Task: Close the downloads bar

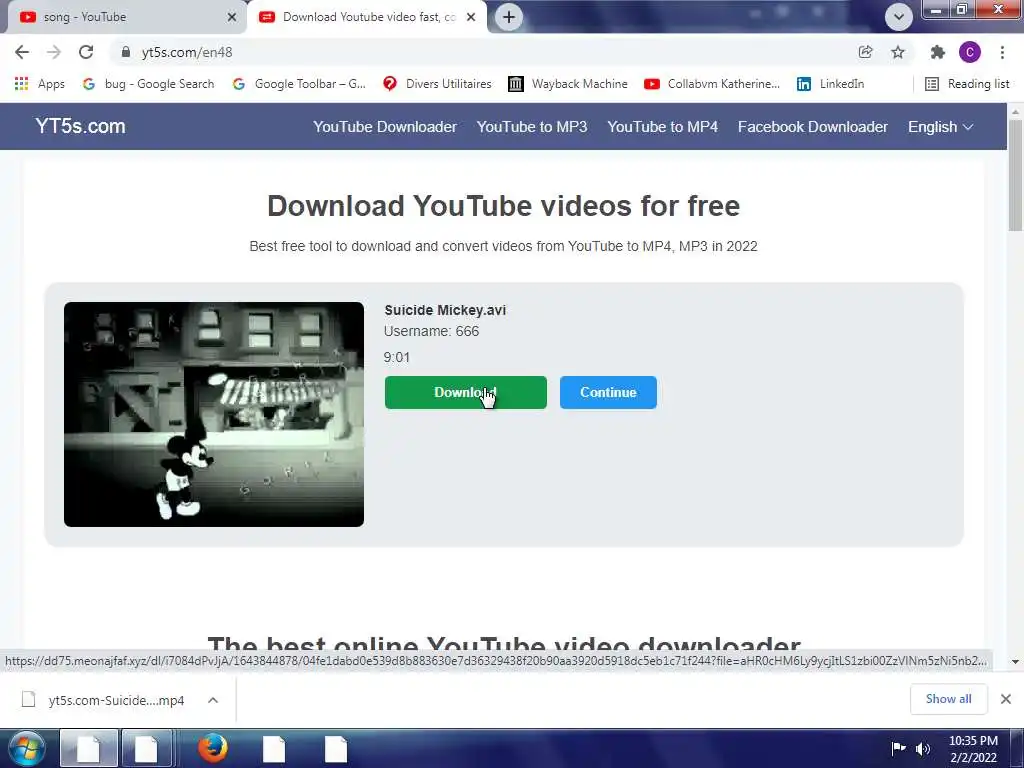Action: pos(1006,699)
